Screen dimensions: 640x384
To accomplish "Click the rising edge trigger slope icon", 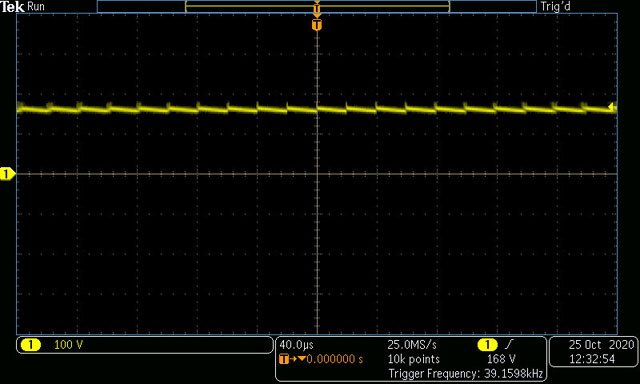I will pos(509,345).
